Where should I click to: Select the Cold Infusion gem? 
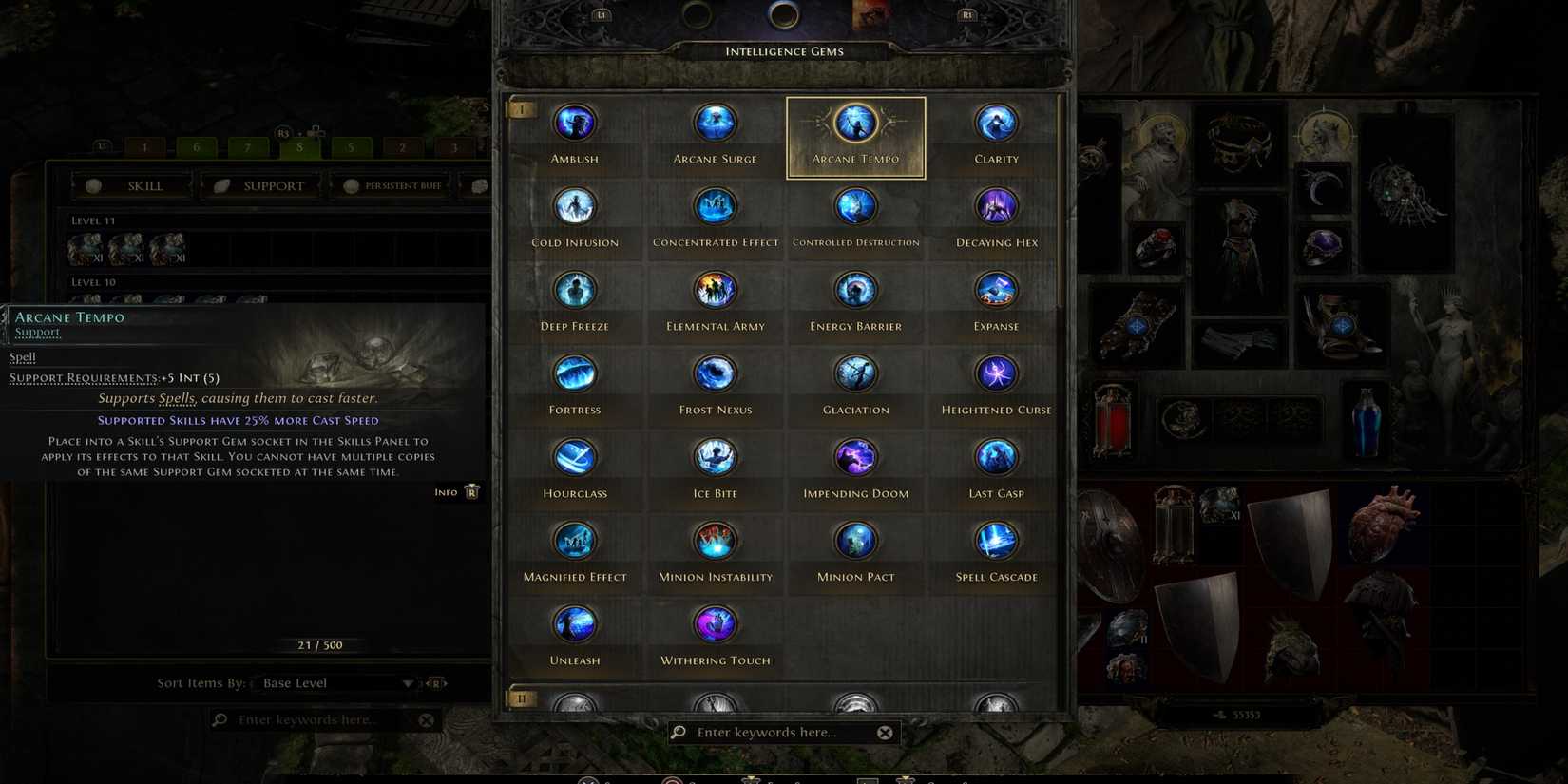pyautogui.click(x=575, y=220)
